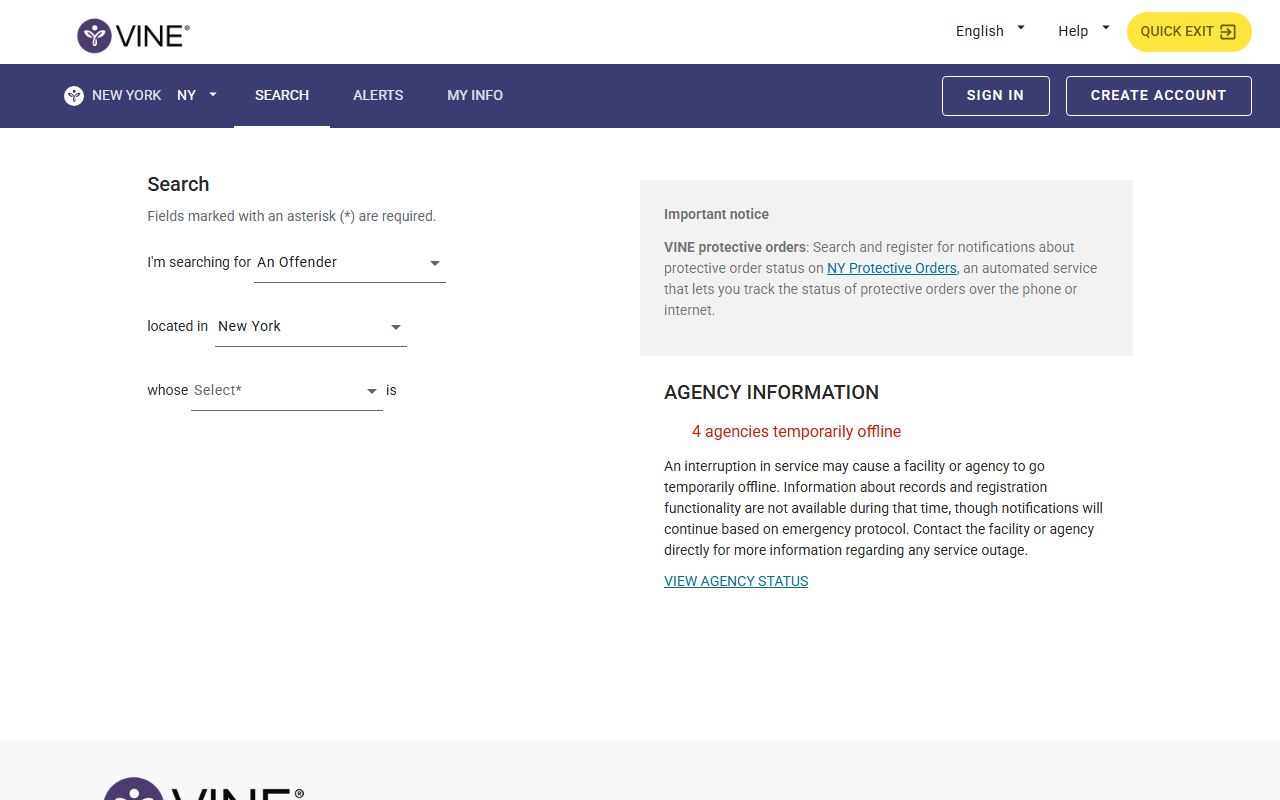Viewport: 1280px width, 800px height.
Task: Open the 'whose Select*' criteria dropdown
Action: 287,391
